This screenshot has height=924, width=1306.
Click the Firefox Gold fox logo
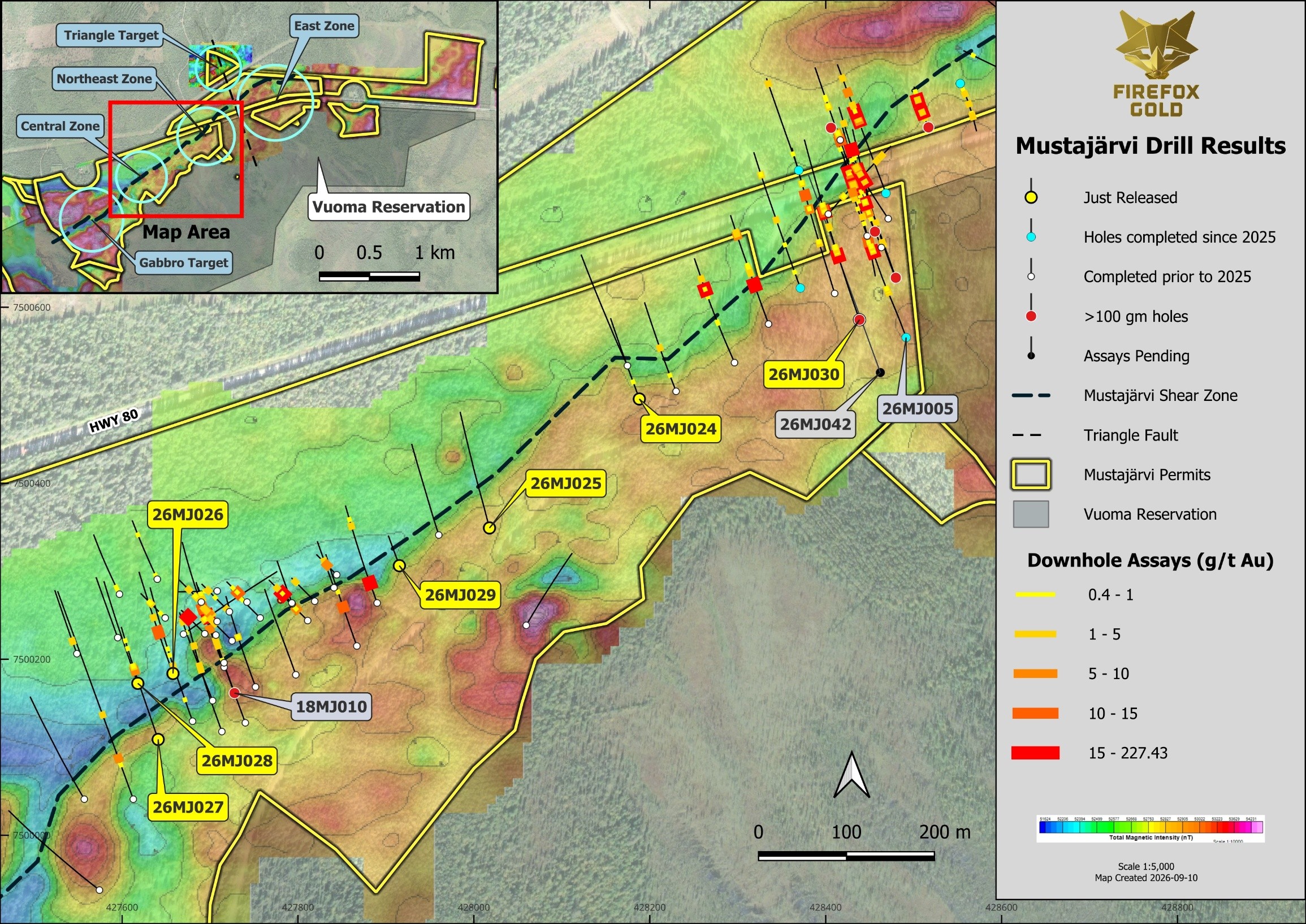point(1156,44)
